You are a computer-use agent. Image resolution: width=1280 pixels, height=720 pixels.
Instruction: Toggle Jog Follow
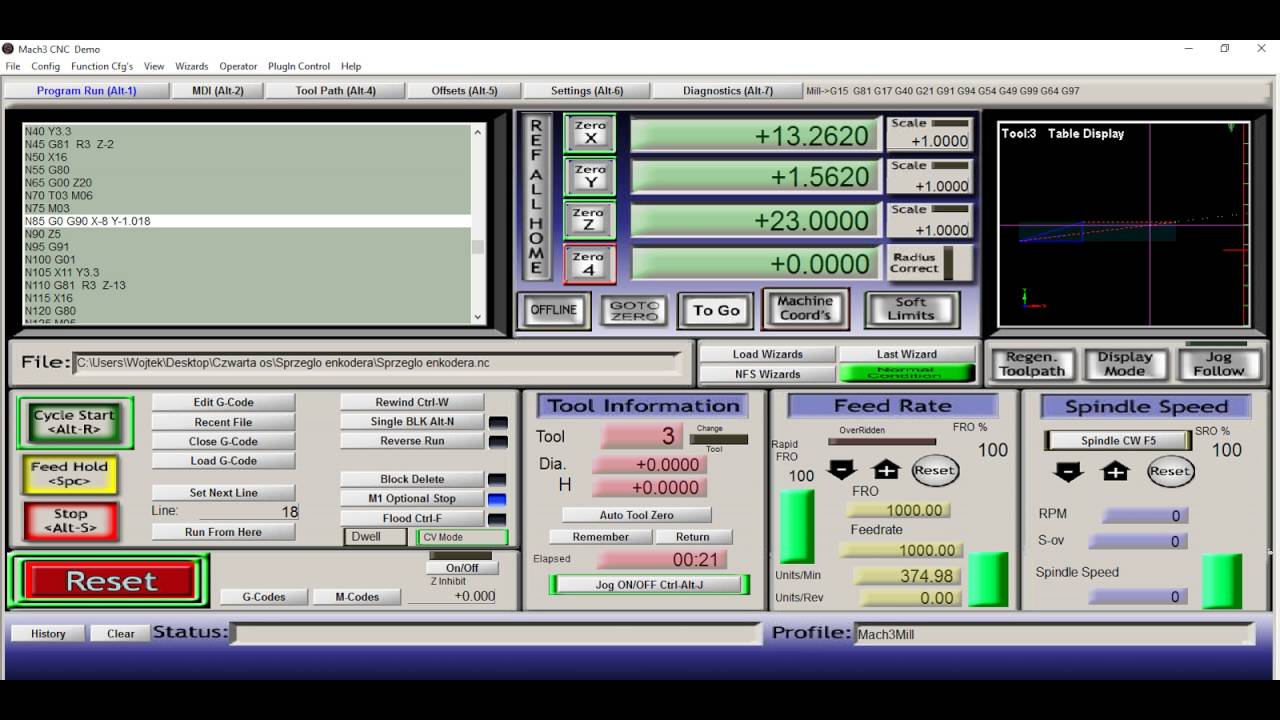[1218, 364]
